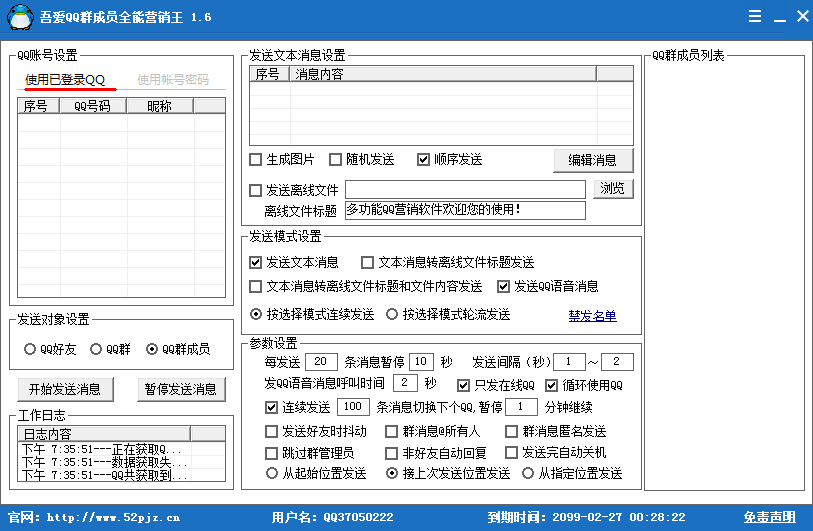Select the QQ好友 radio button
Image resolution: width=813 pixels, height=531 pixels.
coord(31,349)
